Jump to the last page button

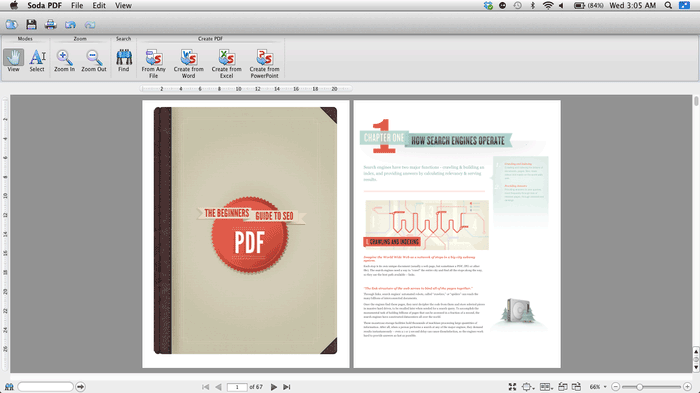287,387
